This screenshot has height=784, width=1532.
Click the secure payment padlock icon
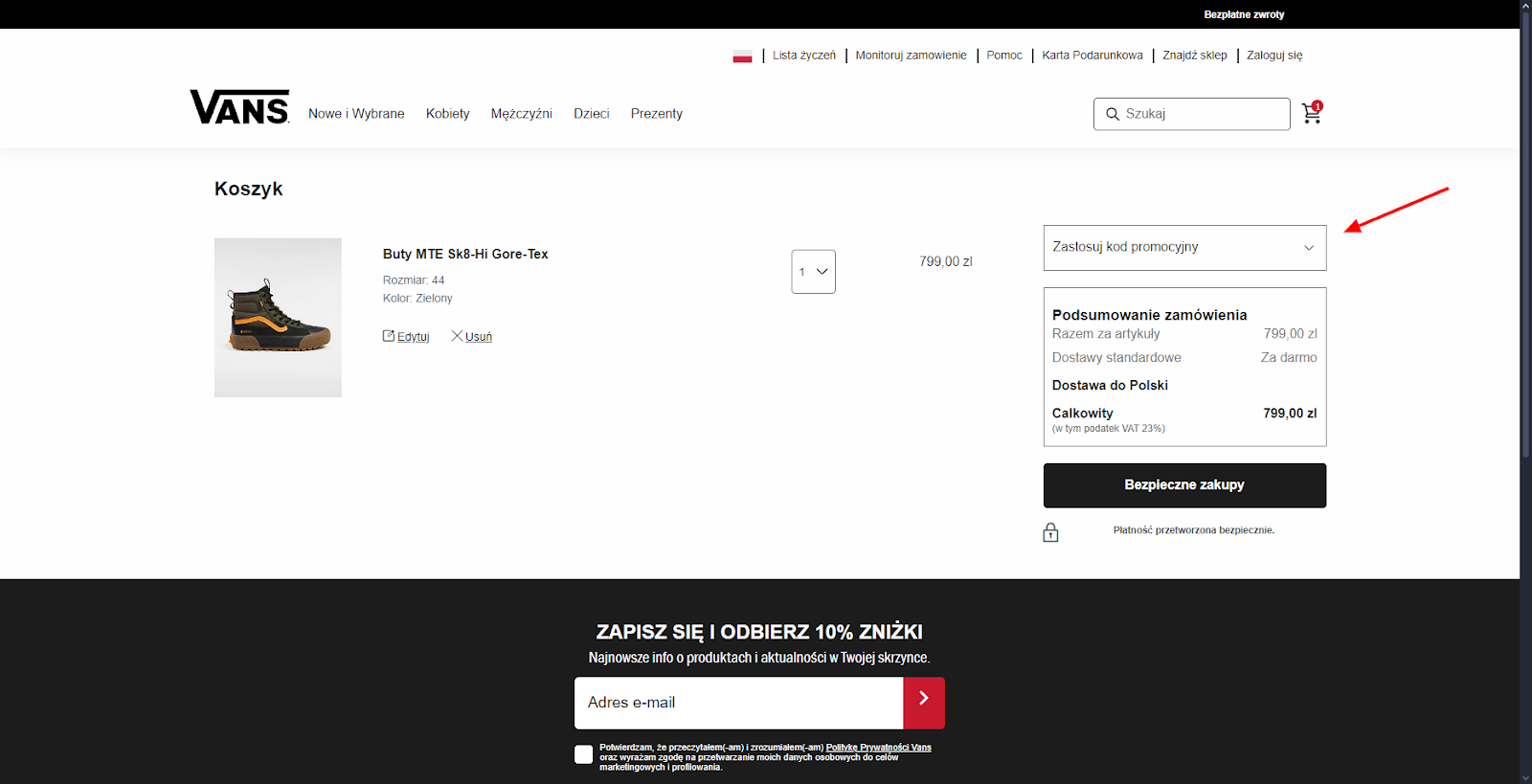click(1050, 532)
